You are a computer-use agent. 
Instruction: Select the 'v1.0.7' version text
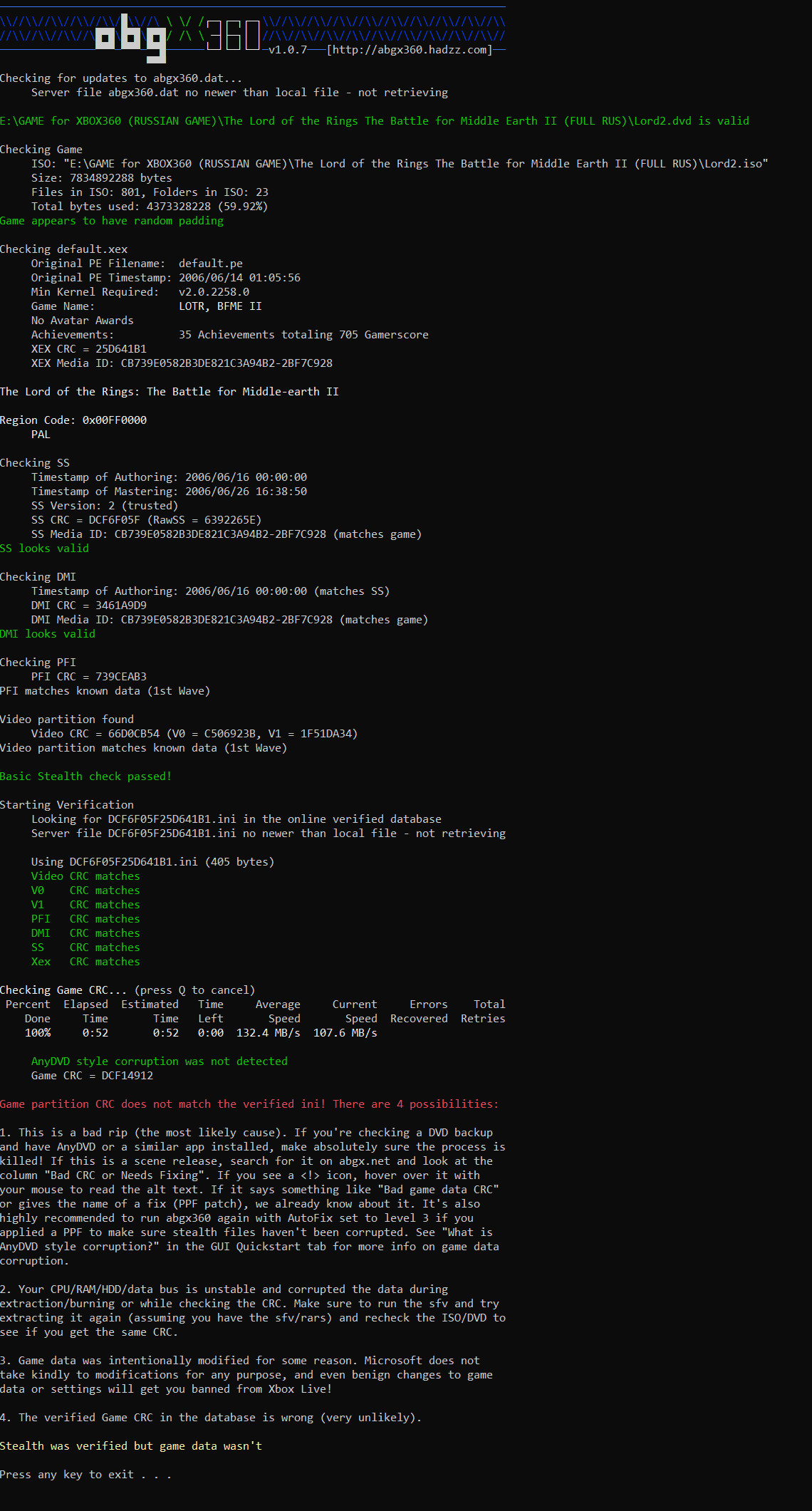tap(288, 50)
